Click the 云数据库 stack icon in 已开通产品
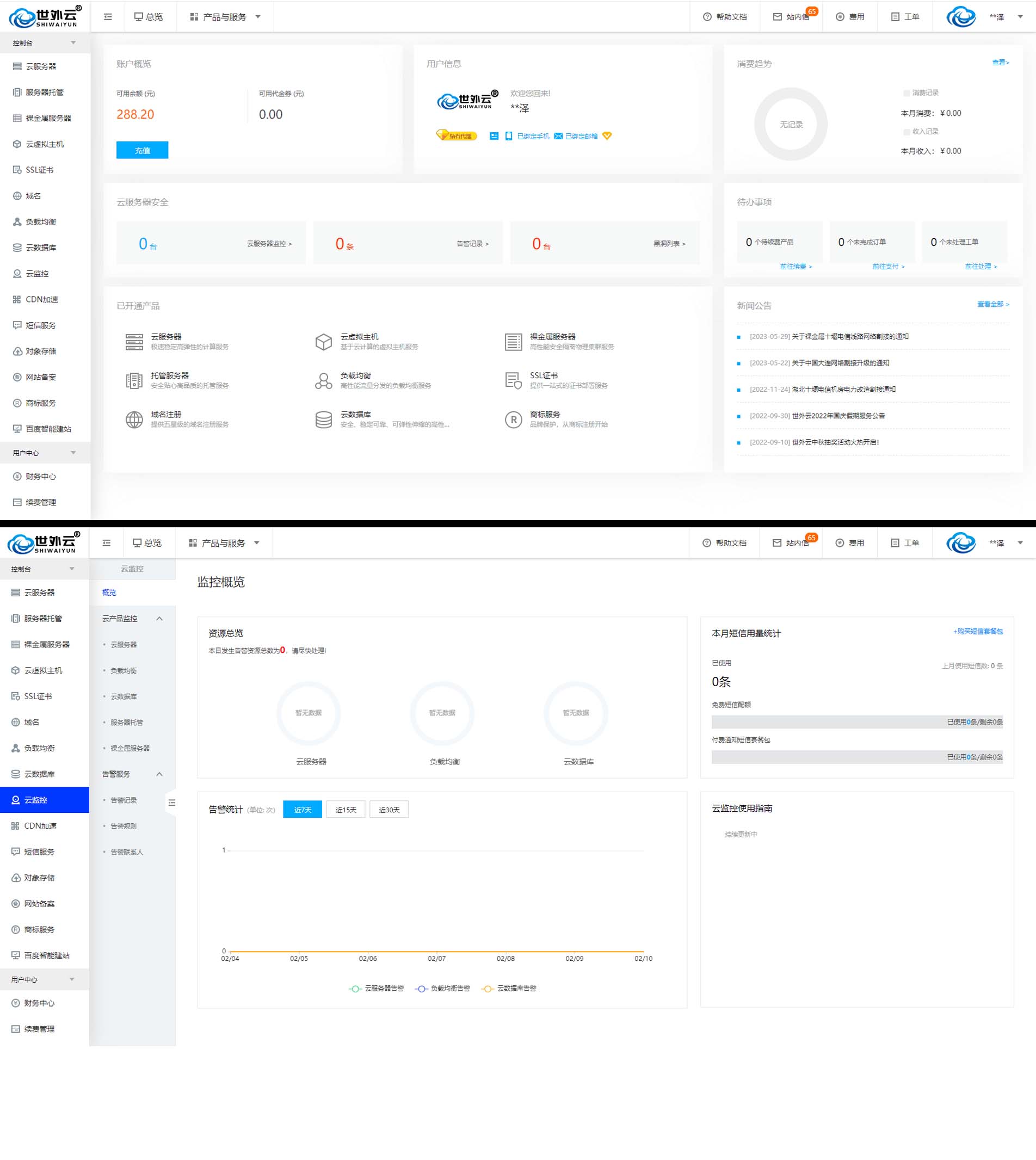Viewport: 1036px width, 1160px height. click(323, 419)
